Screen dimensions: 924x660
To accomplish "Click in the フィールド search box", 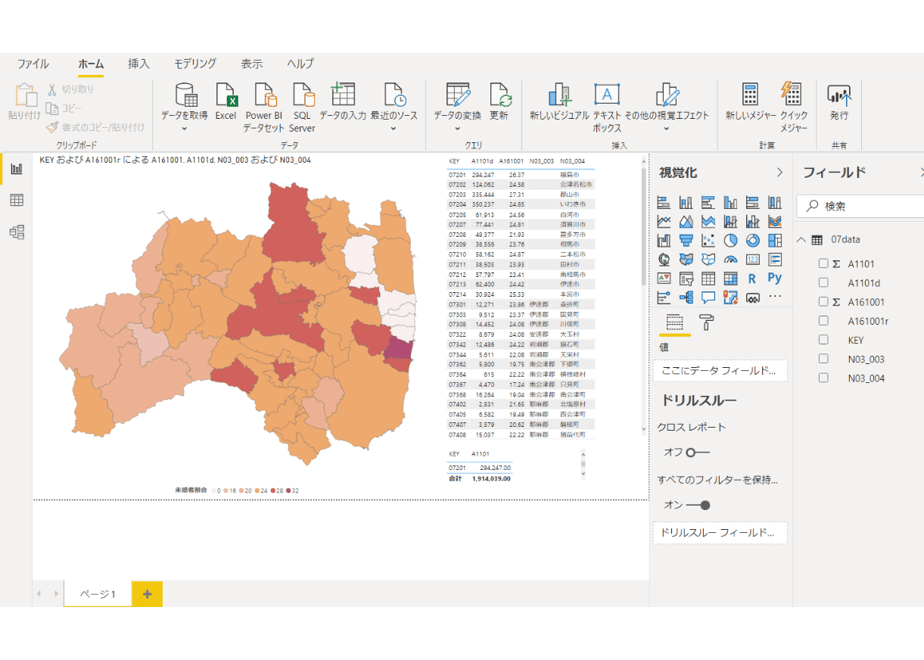I will (860, 206).
